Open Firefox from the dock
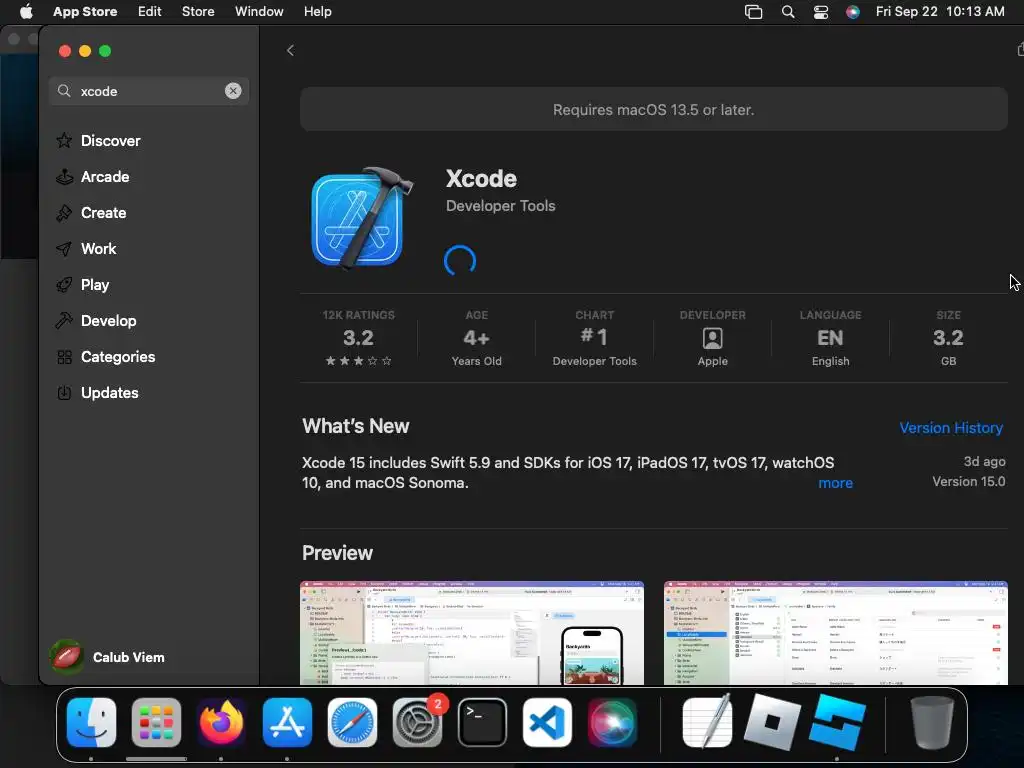 pyautogui.click(x=221, y=722)
